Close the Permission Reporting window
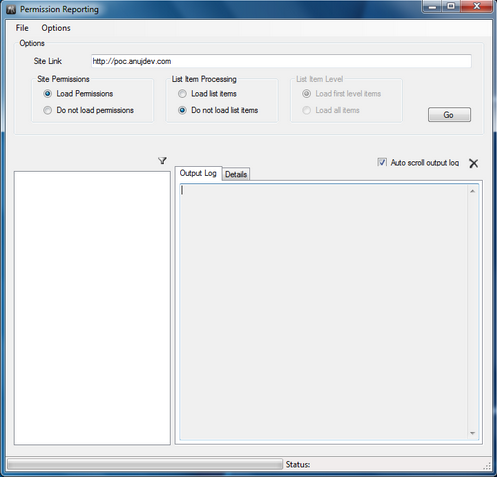 477,6
